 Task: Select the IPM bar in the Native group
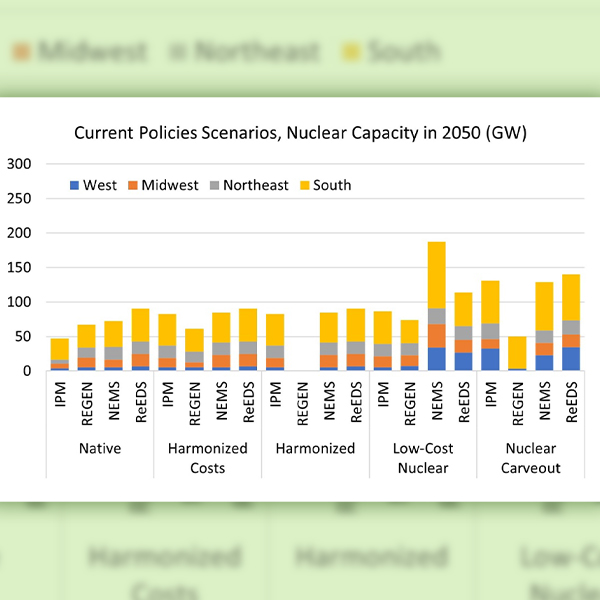[59, 354]
